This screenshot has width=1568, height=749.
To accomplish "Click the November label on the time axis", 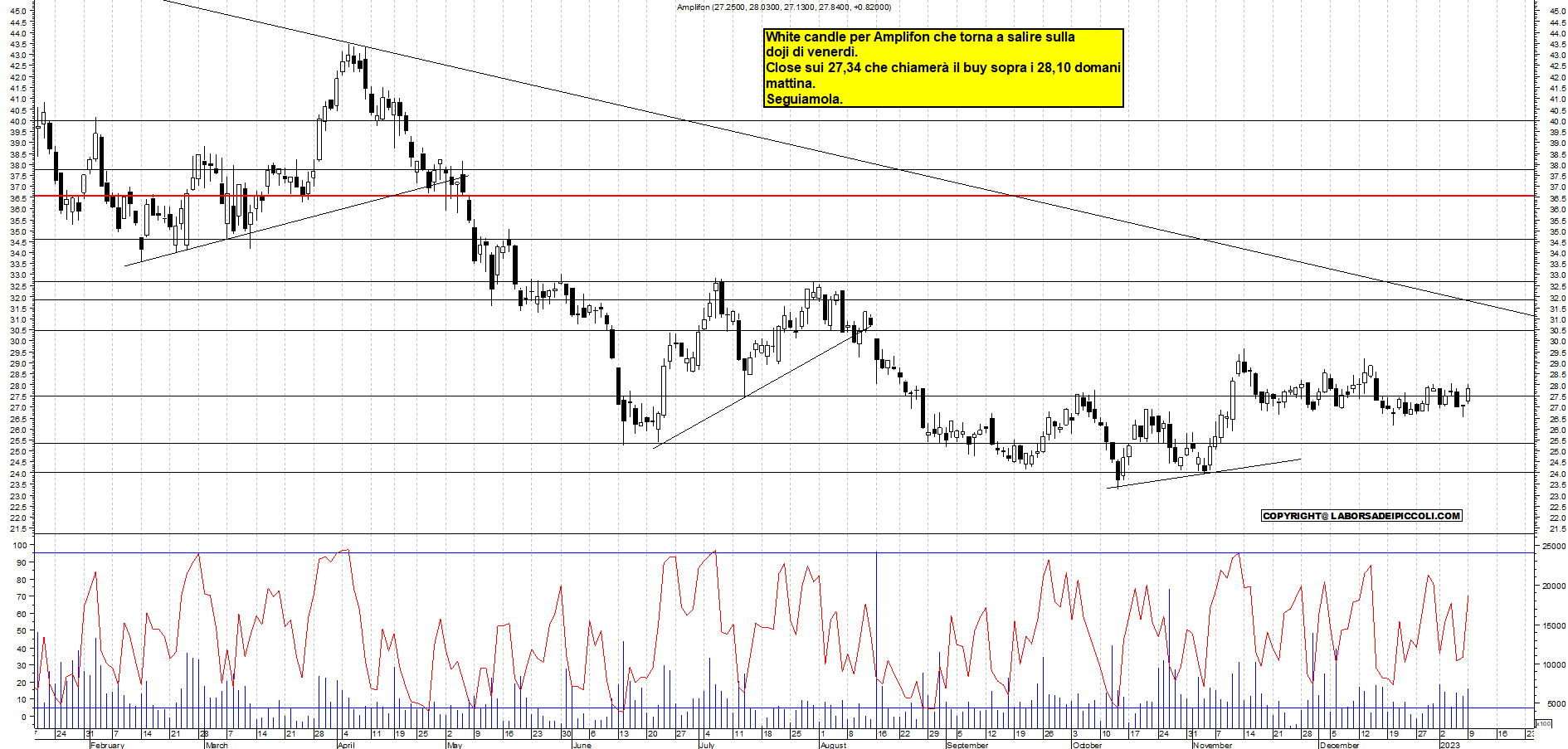I will (x=1212, y=745).
